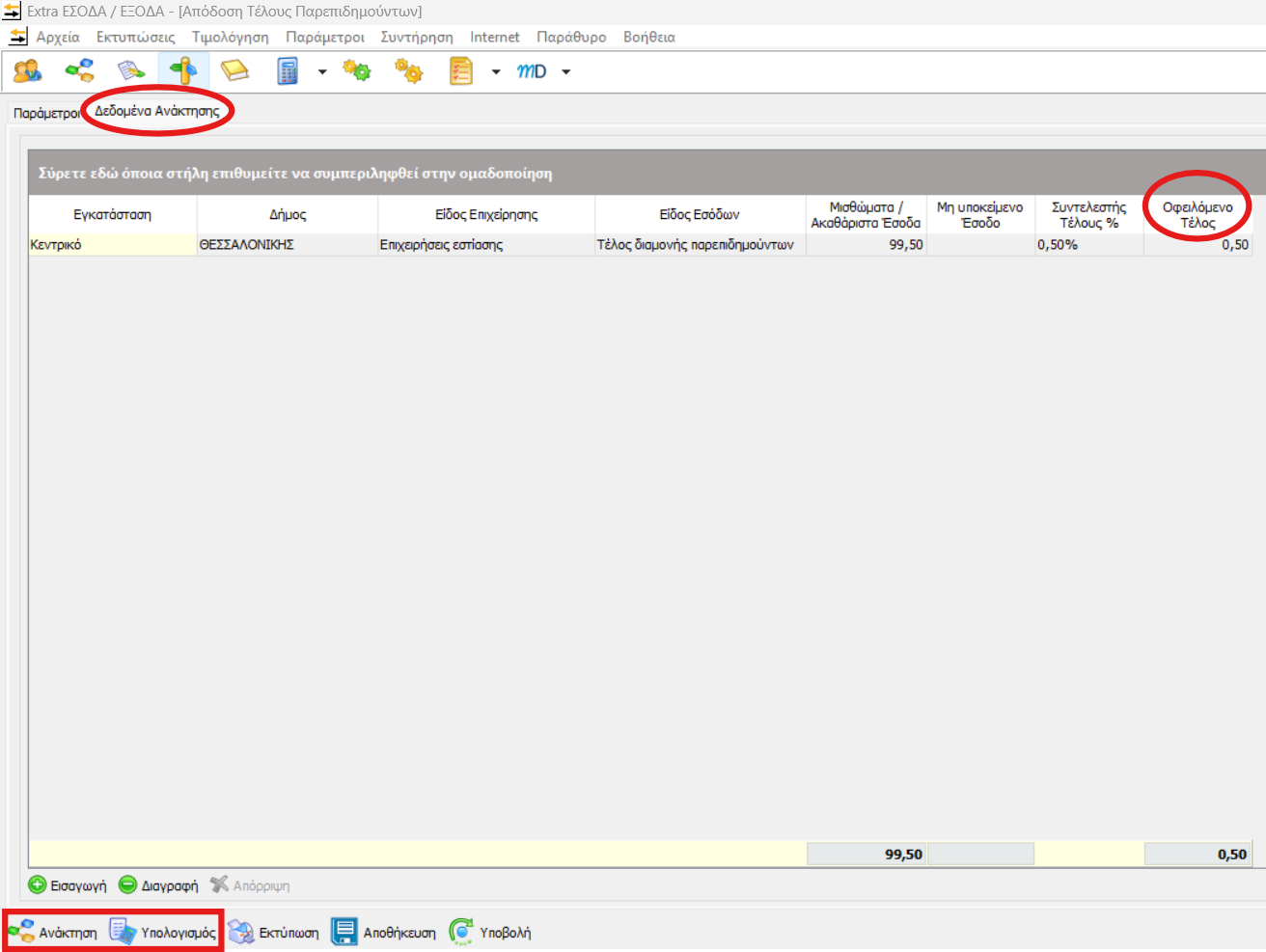Click the yellow book toolbar icon
This screenshot has height=952, width=1266.
click(x=234, y=71)
